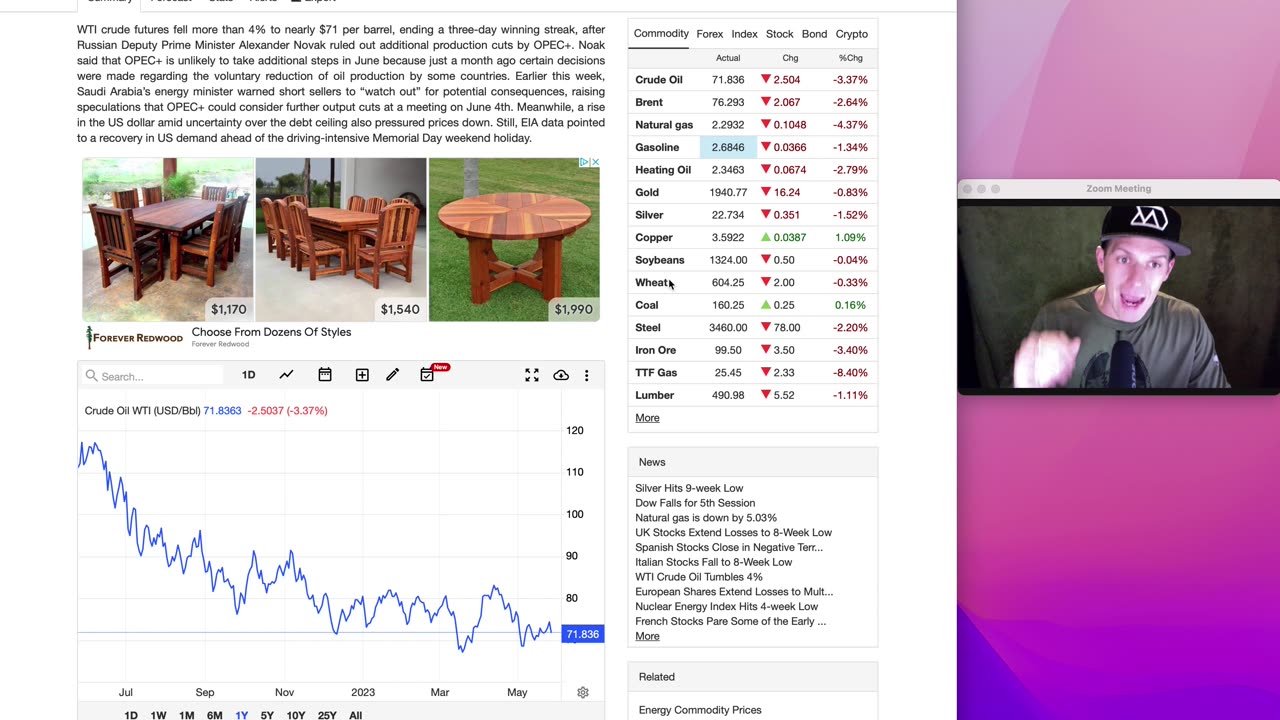The height and width of the screenshot is (720, 1280).
Task: Switch to the Forex tab
Action: 710,34
